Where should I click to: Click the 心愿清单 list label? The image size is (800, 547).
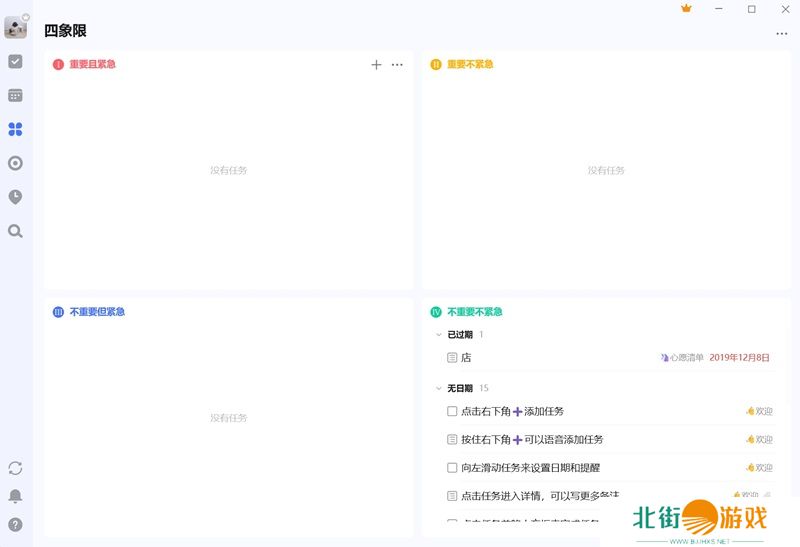coord(686,357)
